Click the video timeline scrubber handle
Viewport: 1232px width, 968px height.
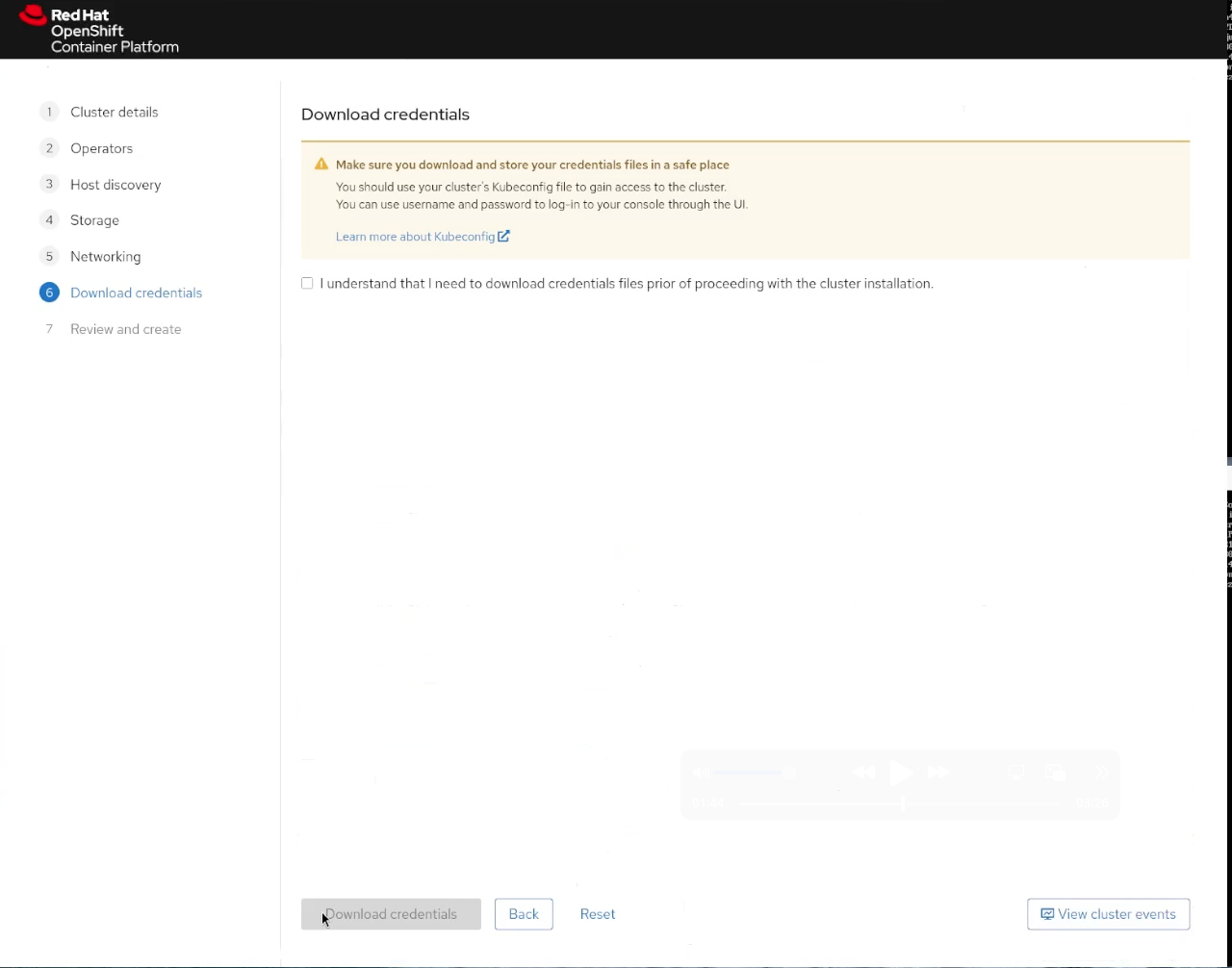[x=903, y=802]
